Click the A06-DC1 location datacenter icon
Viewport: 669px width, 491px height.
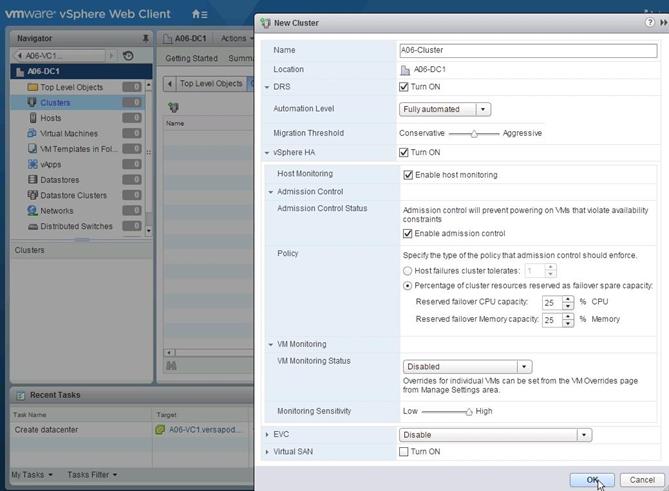point(405,70)
